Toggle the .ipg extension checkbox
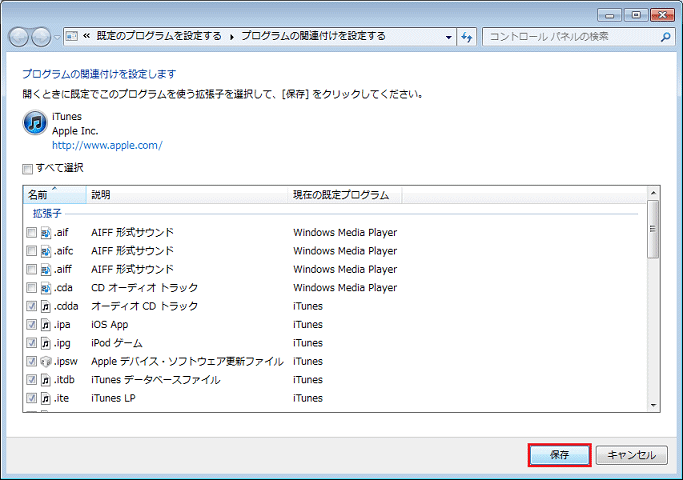683x480 pixels. 31,343
